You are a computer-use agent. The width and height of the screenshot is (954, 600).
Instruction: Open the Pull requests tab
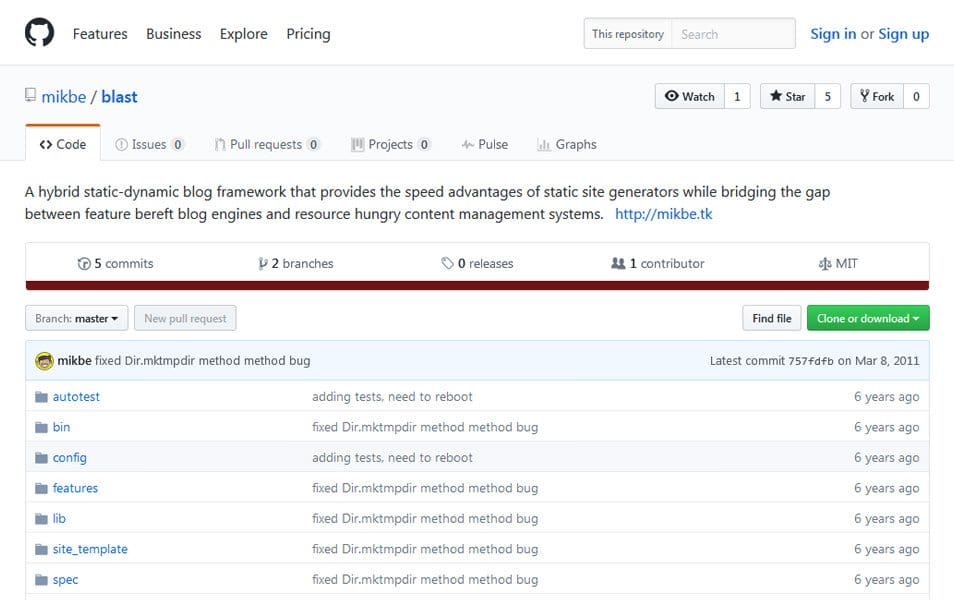click(x=266, y=144)
